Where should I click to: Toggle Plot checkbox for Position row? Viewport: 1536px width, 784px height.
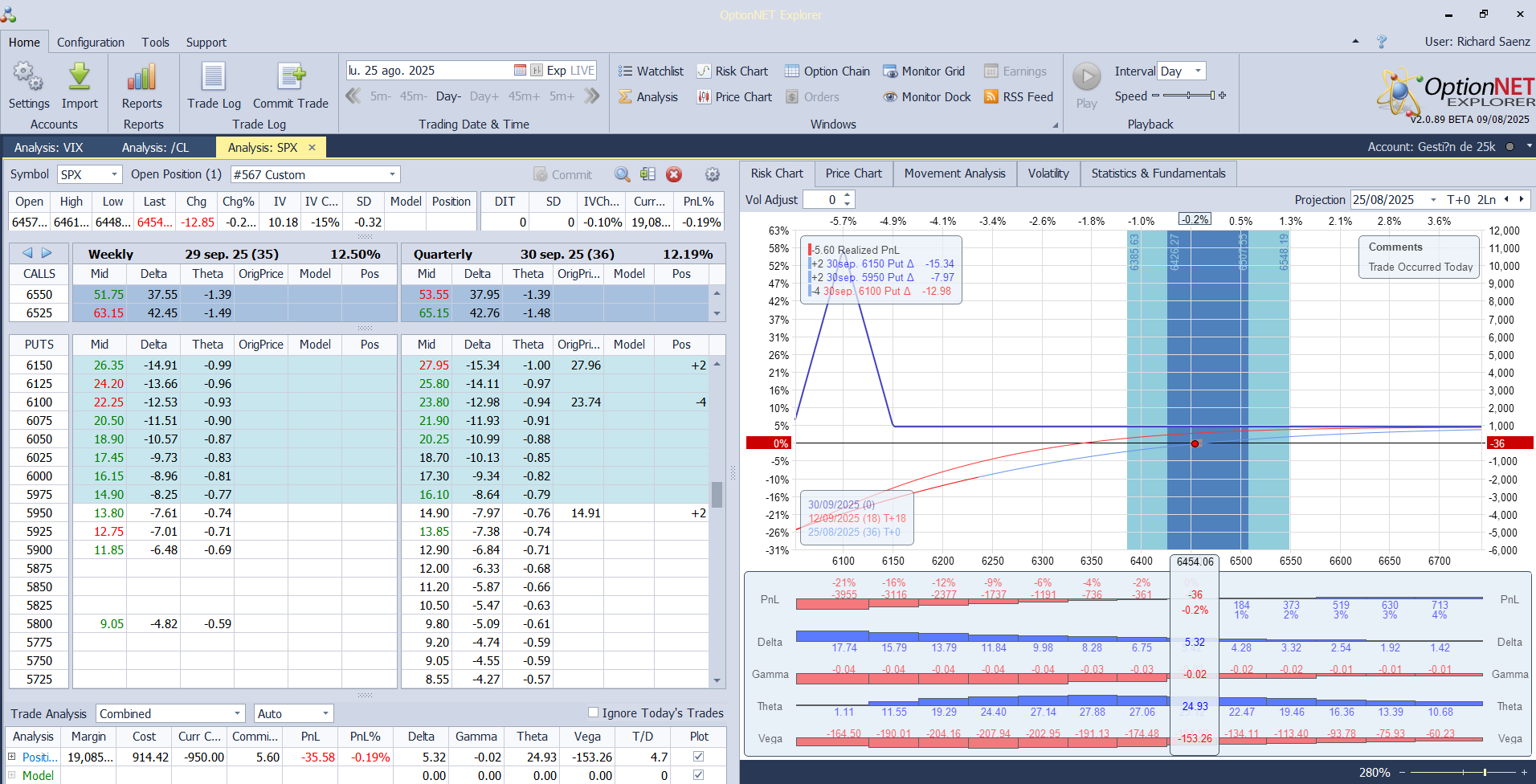(x=698, y=757)
